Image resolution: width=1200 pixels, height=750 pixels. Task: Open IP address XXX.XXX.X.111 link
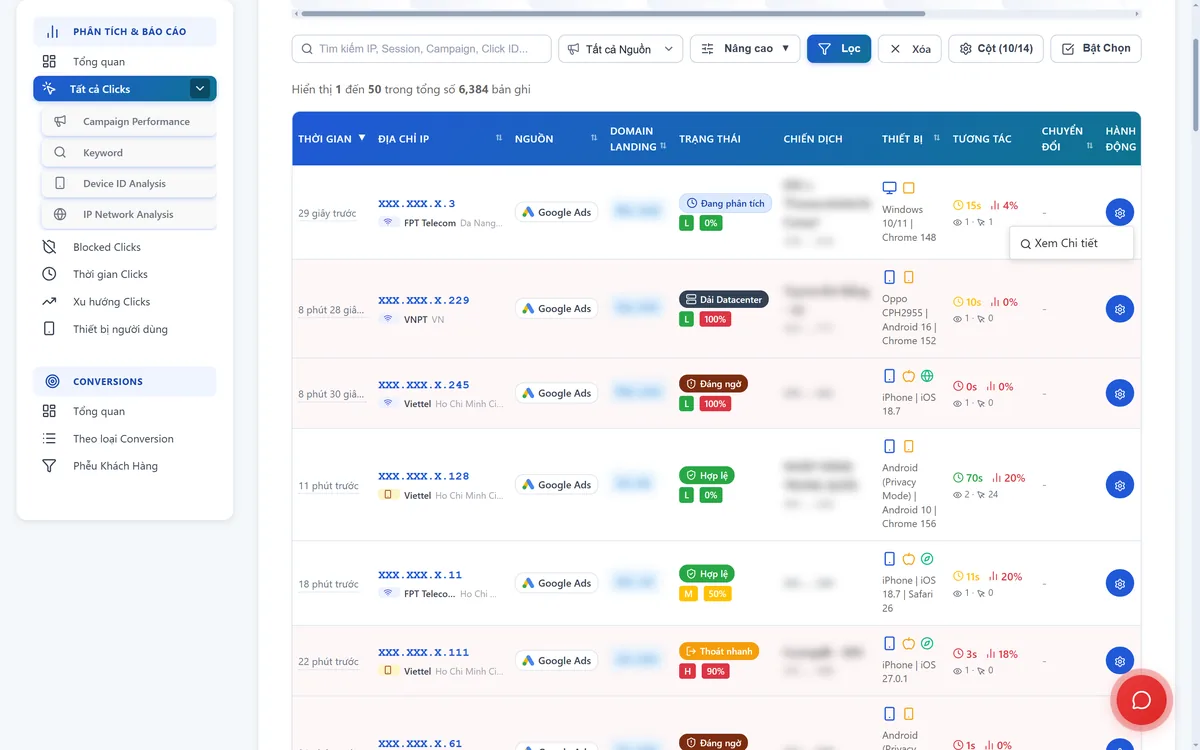[x=424, y=652]
